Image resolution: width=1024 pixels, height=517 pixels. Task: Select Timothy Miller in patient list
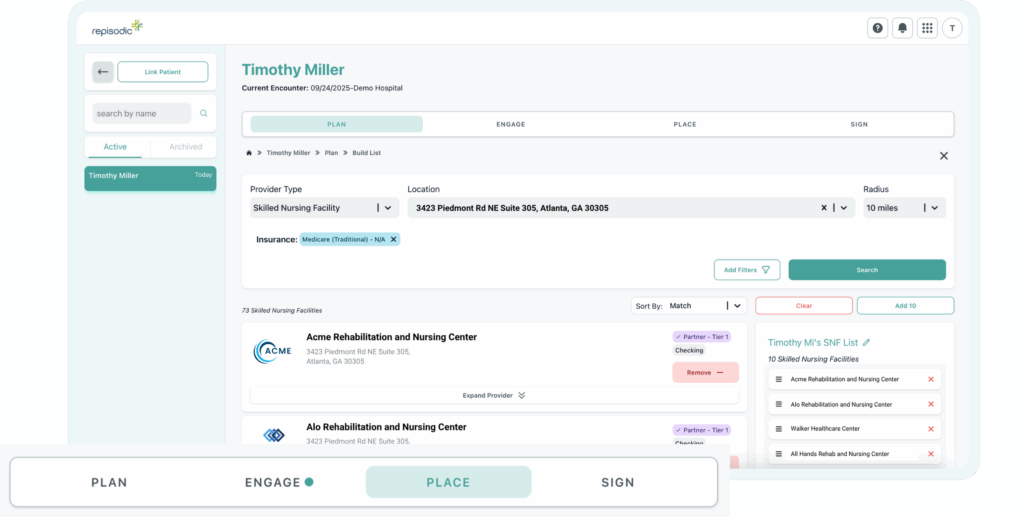pos(150,177)
